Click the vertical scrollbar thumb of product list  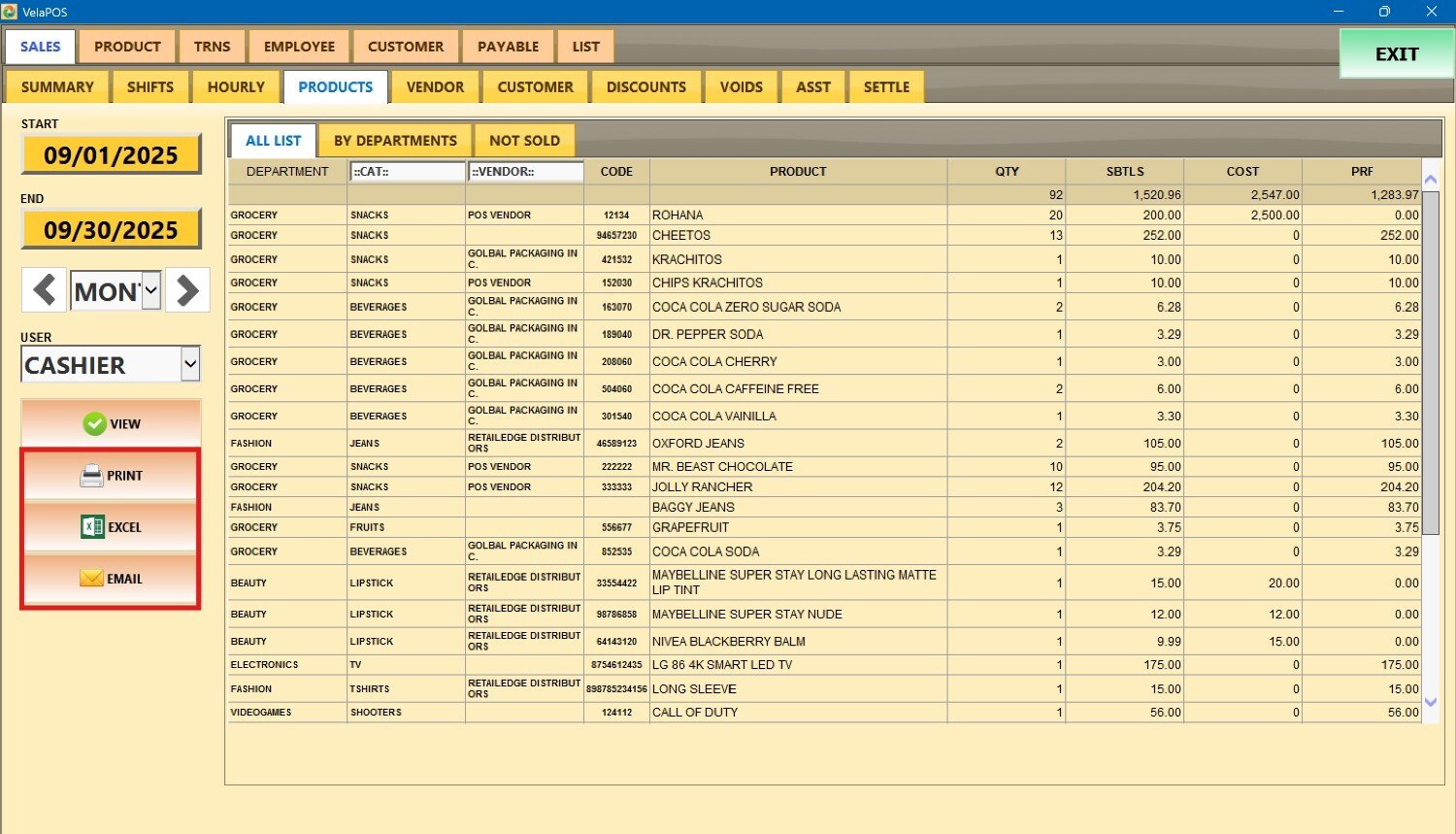(1430, 359)
